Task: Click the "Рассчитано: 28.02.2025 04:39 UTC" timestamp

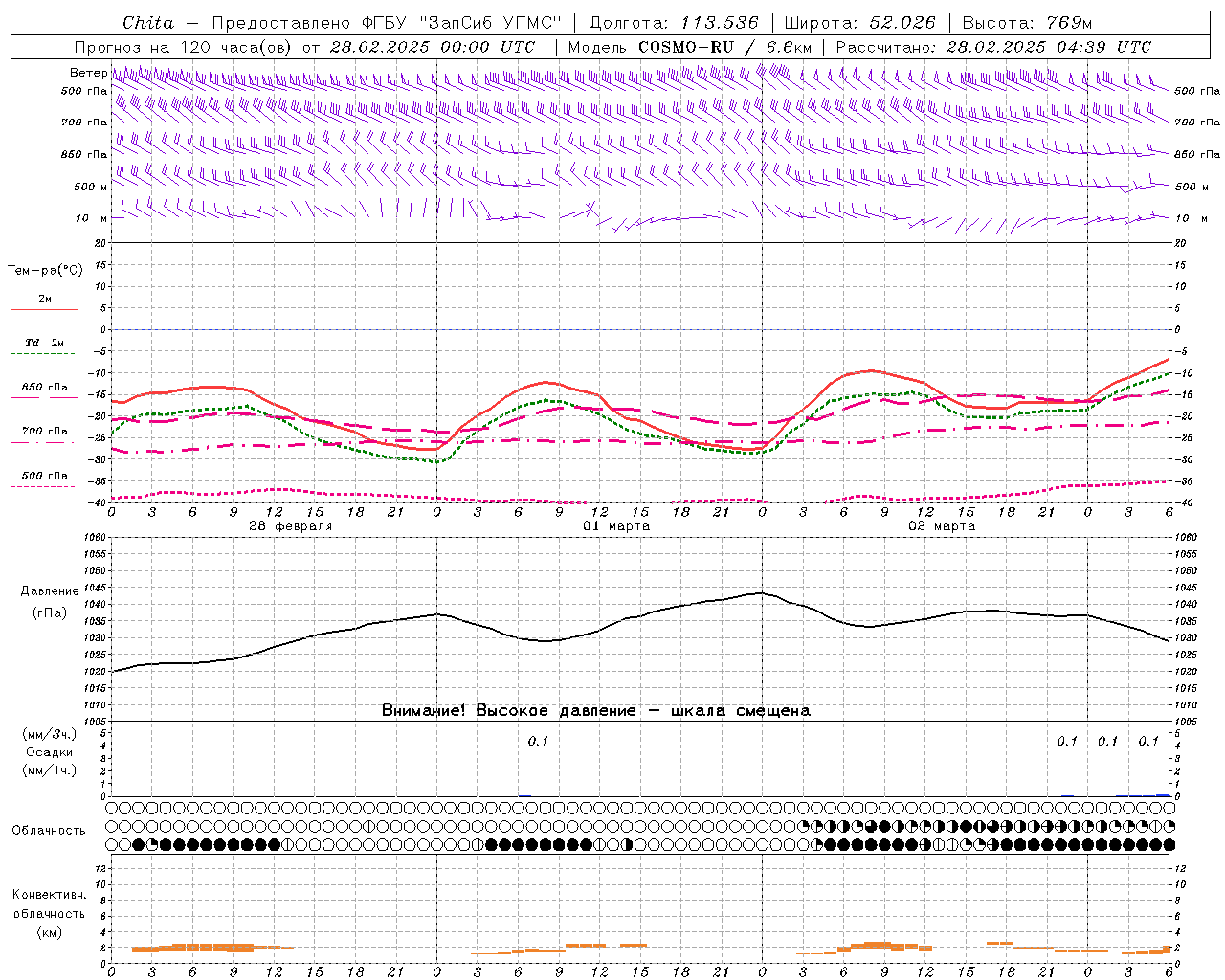Action: 993,46
